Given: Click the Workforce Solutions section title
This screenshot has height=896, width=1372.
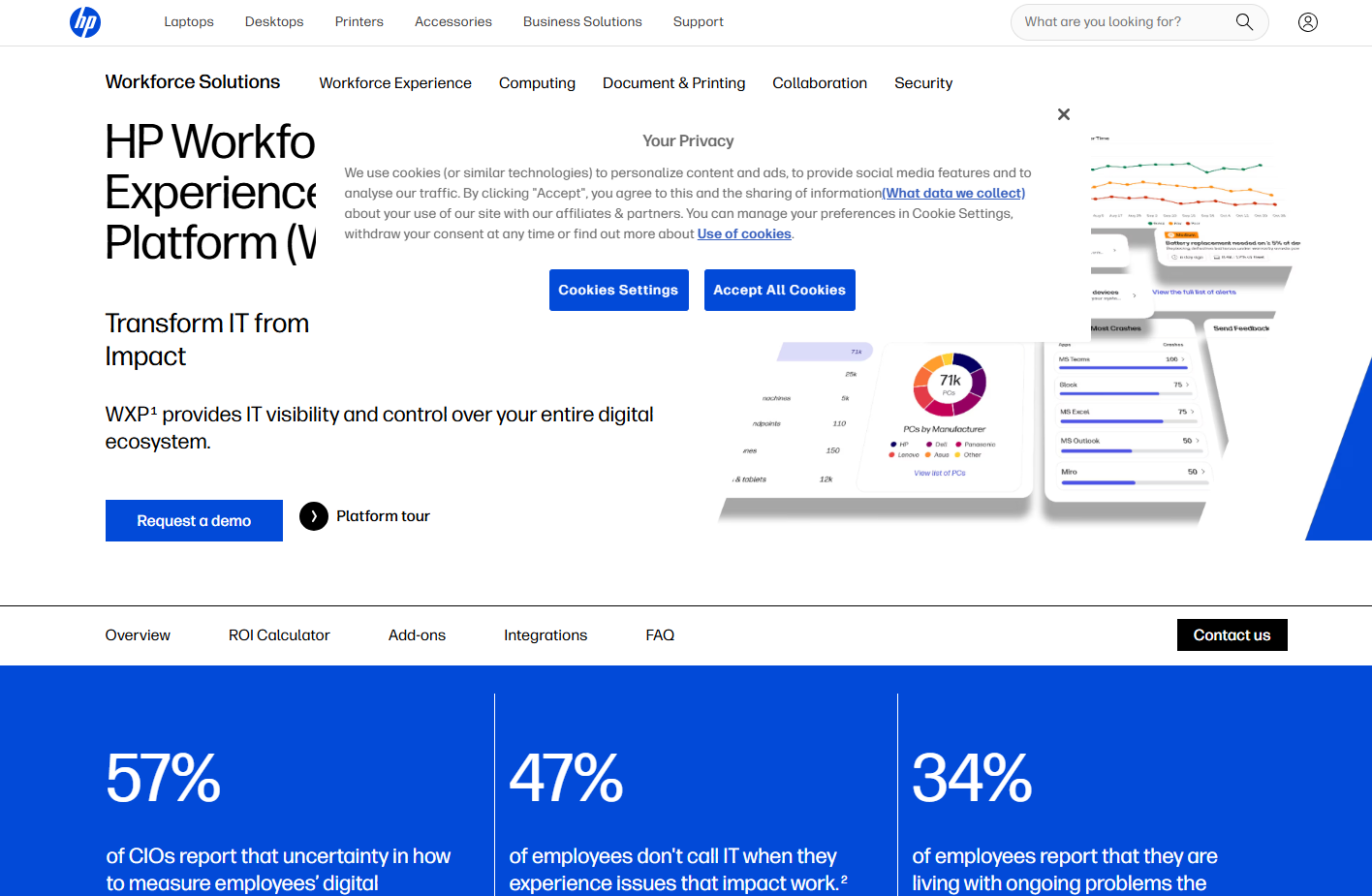Looking at the screenshot, I should coord(193,82).
